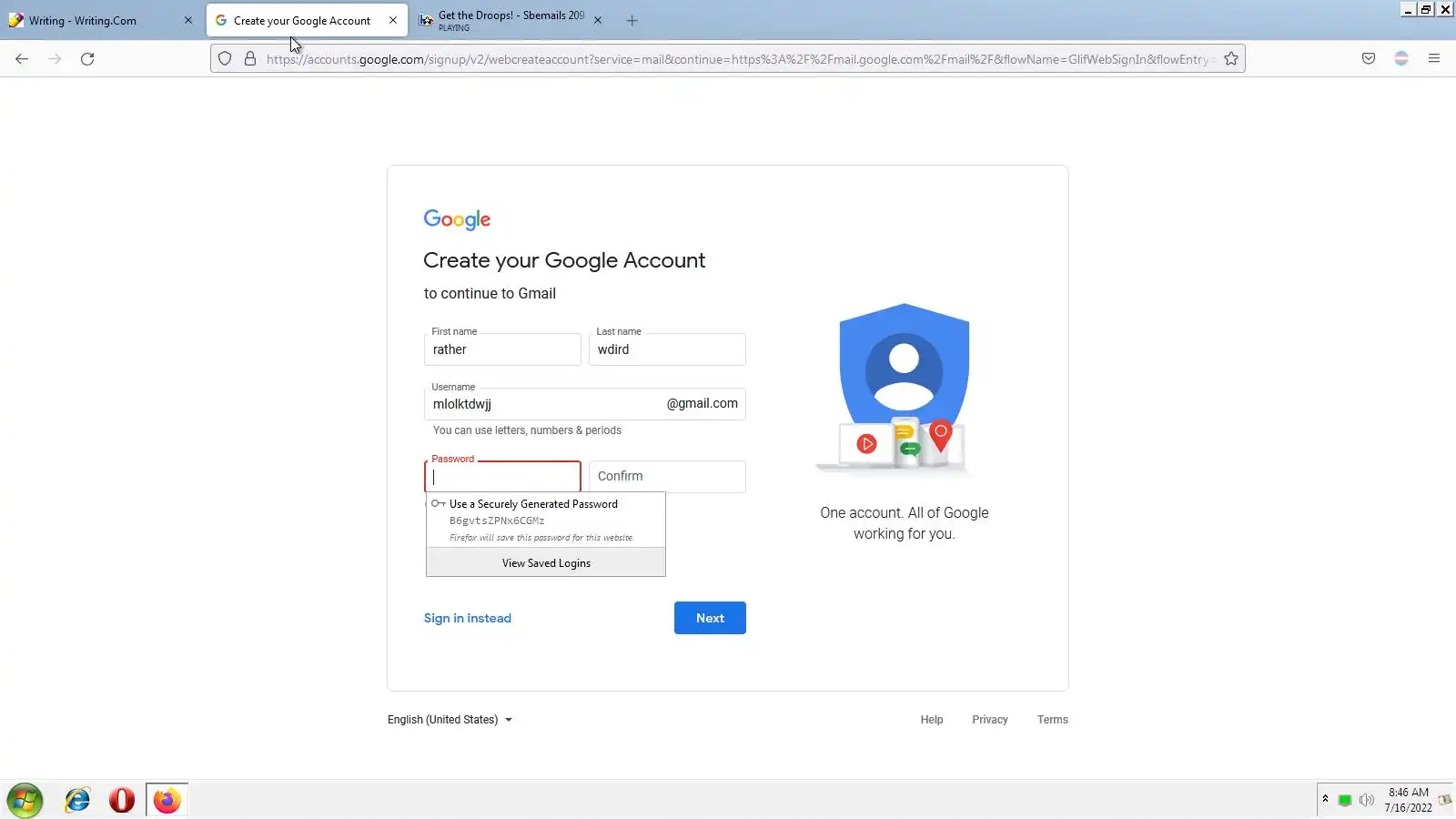View site security padlock information
The width and height of the screenshot is (1456, 819).
[250, 59]
